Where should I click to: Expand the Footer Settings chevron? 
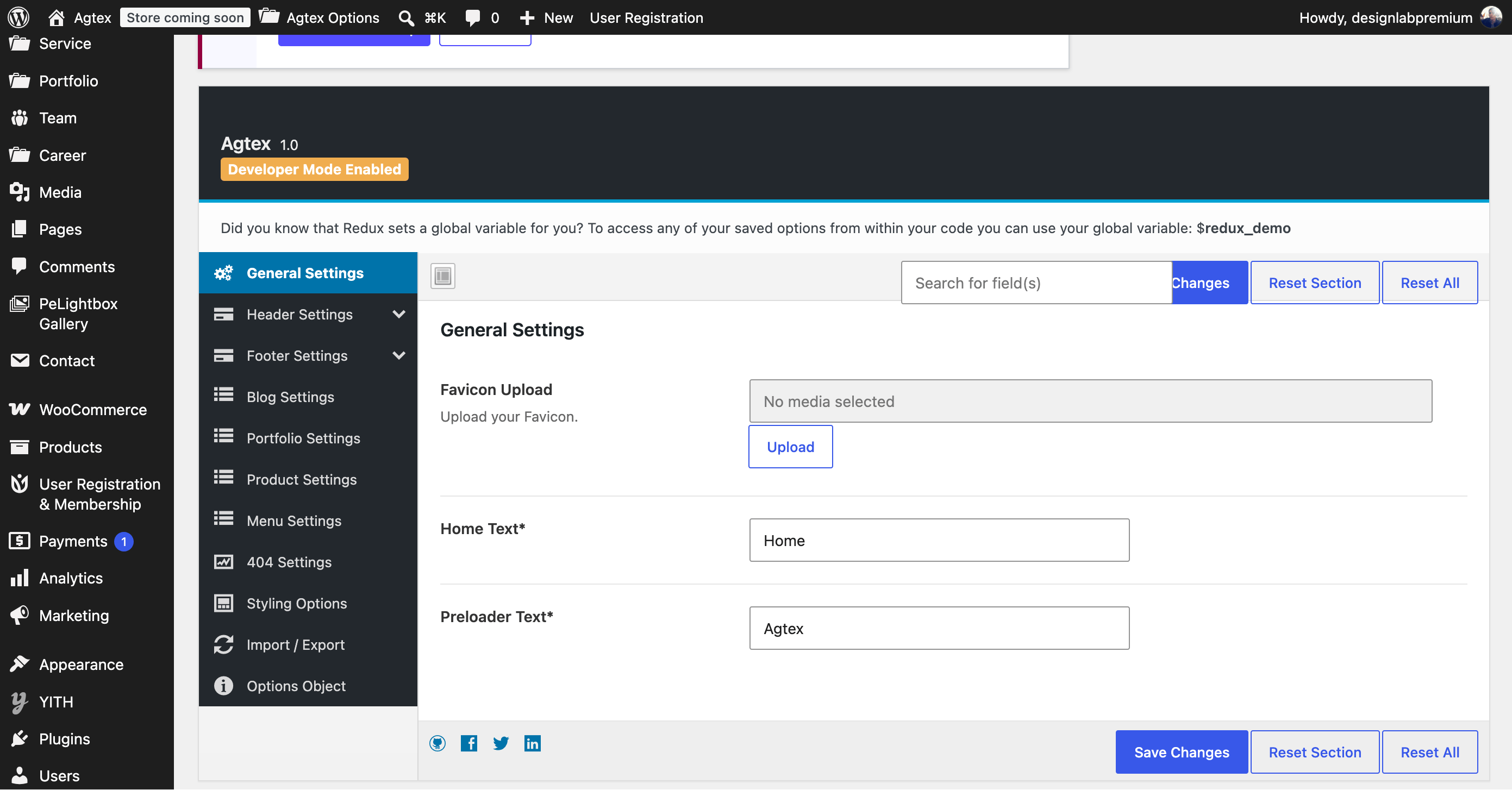(x=399, y=355)
